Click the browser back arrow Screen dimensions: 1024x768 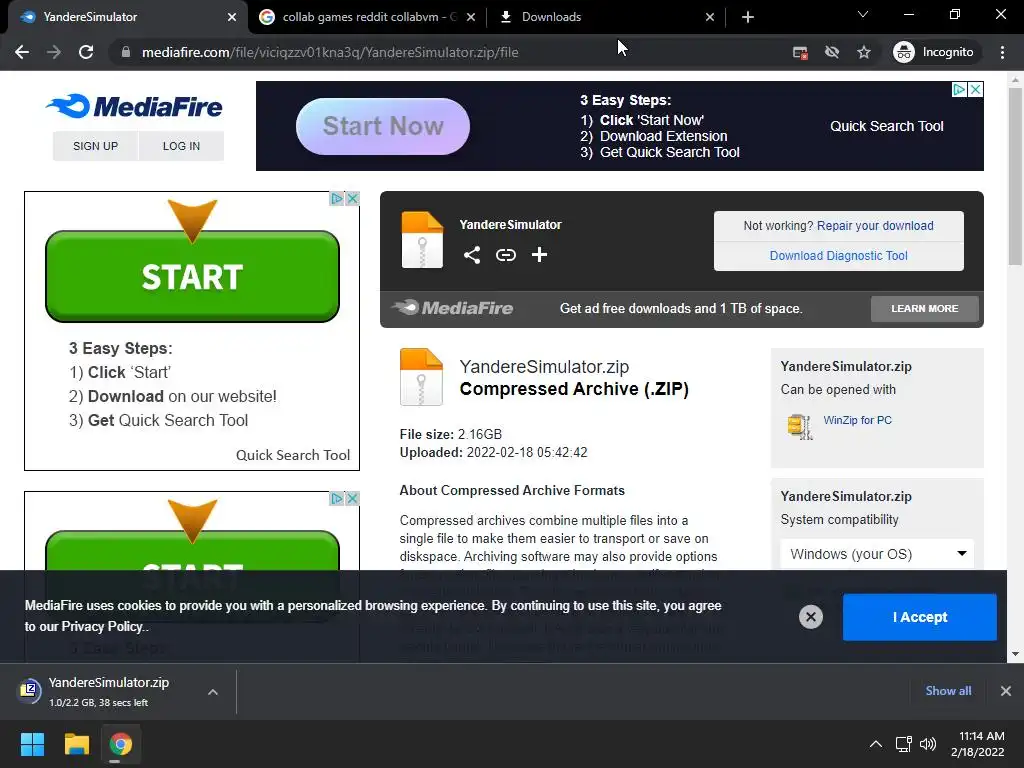tap(22, 52)
